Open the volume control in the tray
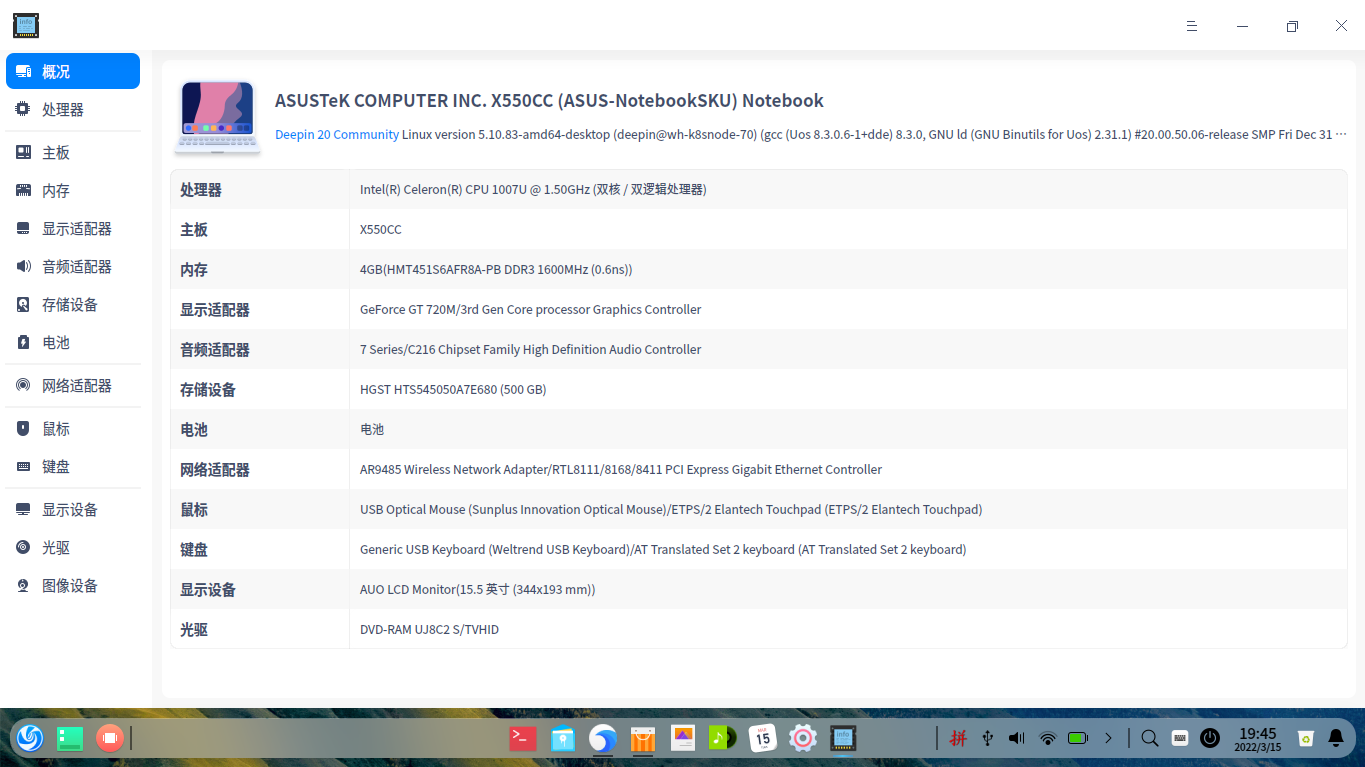 [x=1017, y=738]
